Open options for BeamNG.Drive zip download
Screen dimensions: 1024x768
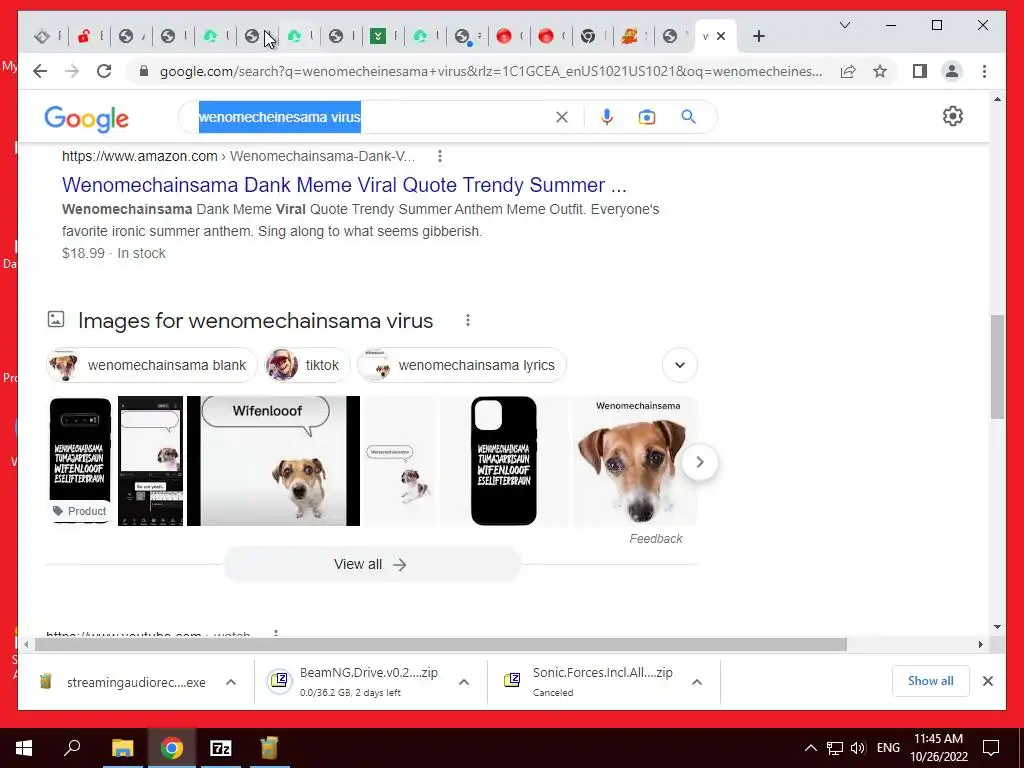pyautogui.click(x=464, y=682)
